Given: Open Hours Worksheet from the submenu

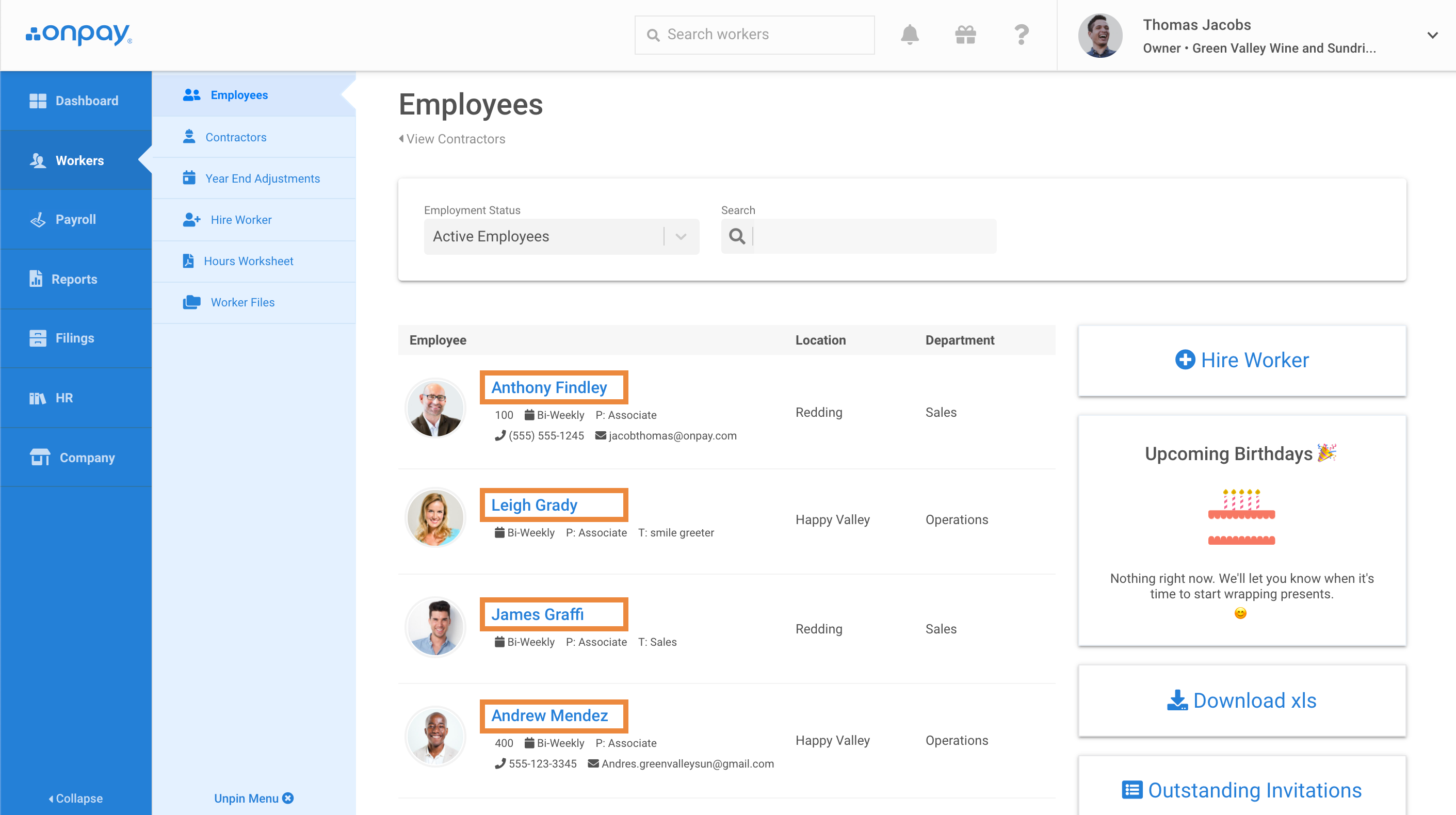Looking at the screenshot, I should (248, 261).
